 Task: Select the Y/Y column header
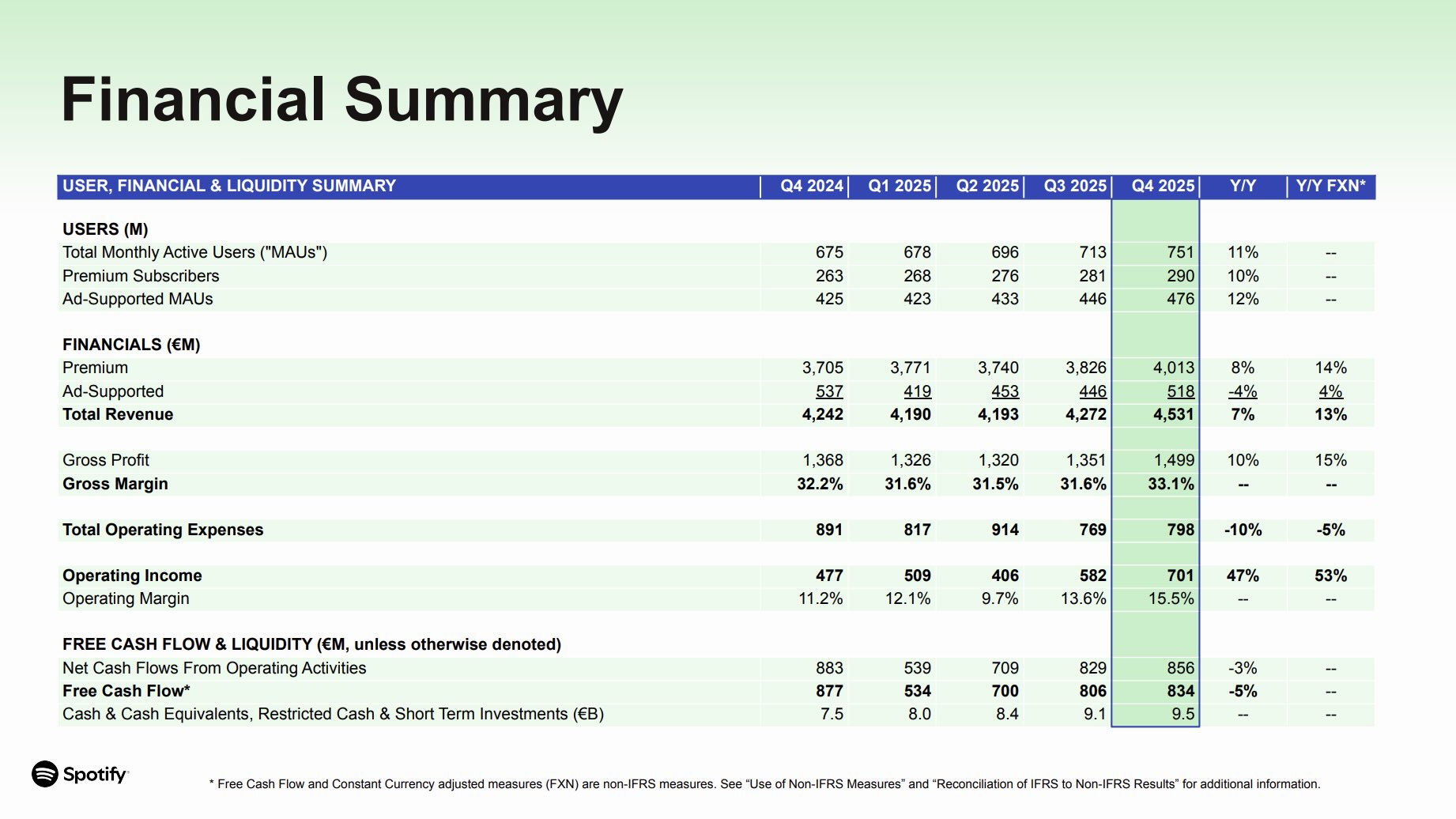click(1243, 186)
